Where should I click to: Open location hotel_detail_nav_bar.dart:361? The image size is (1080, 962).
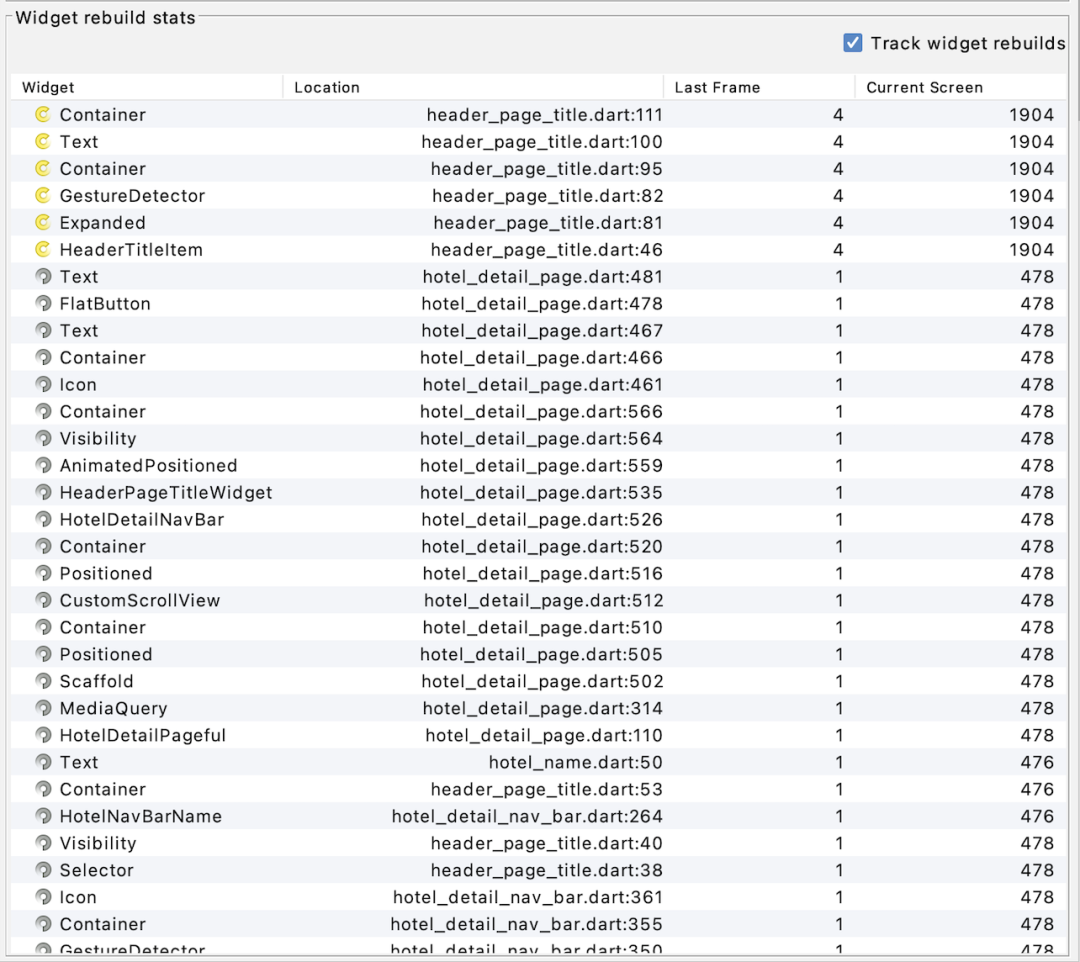point(527,898)
